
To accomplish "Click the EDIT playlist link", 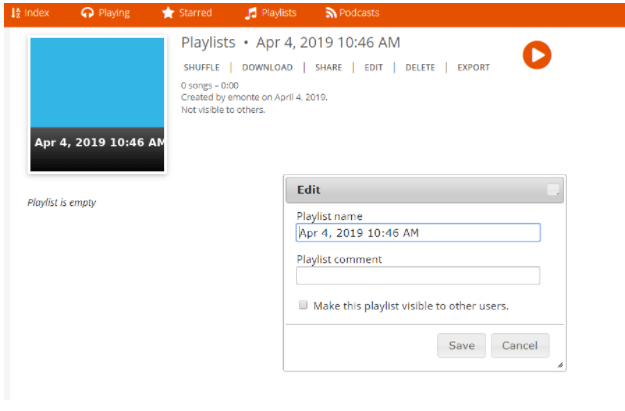I will pos(373,68).
